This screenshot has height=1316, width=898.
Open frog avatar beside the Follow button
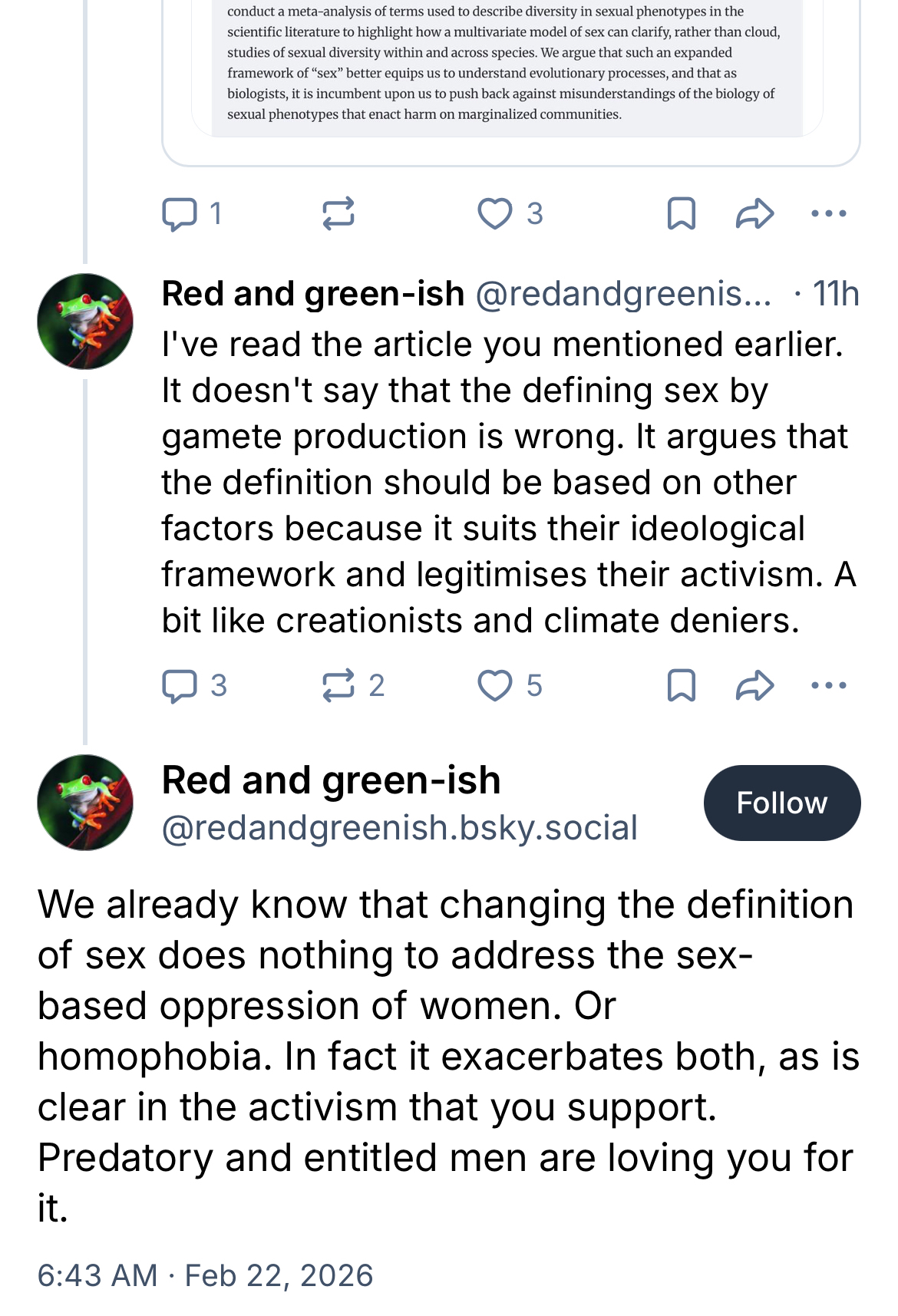(85, 803)
